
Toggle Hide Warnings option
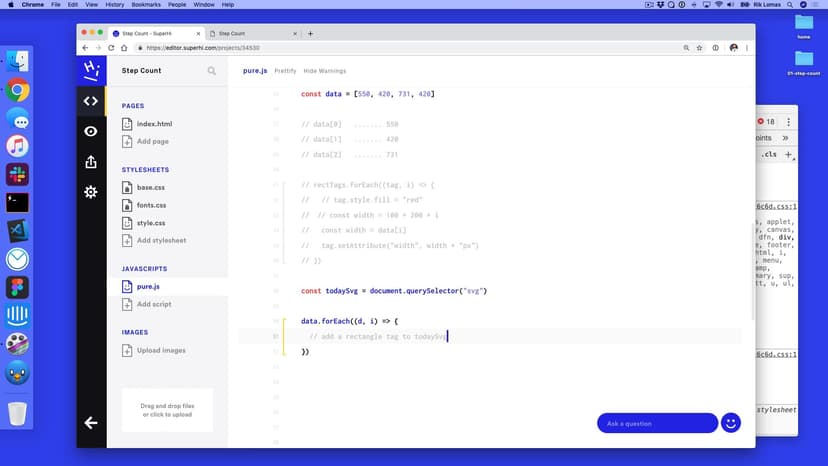click(325, 71)
